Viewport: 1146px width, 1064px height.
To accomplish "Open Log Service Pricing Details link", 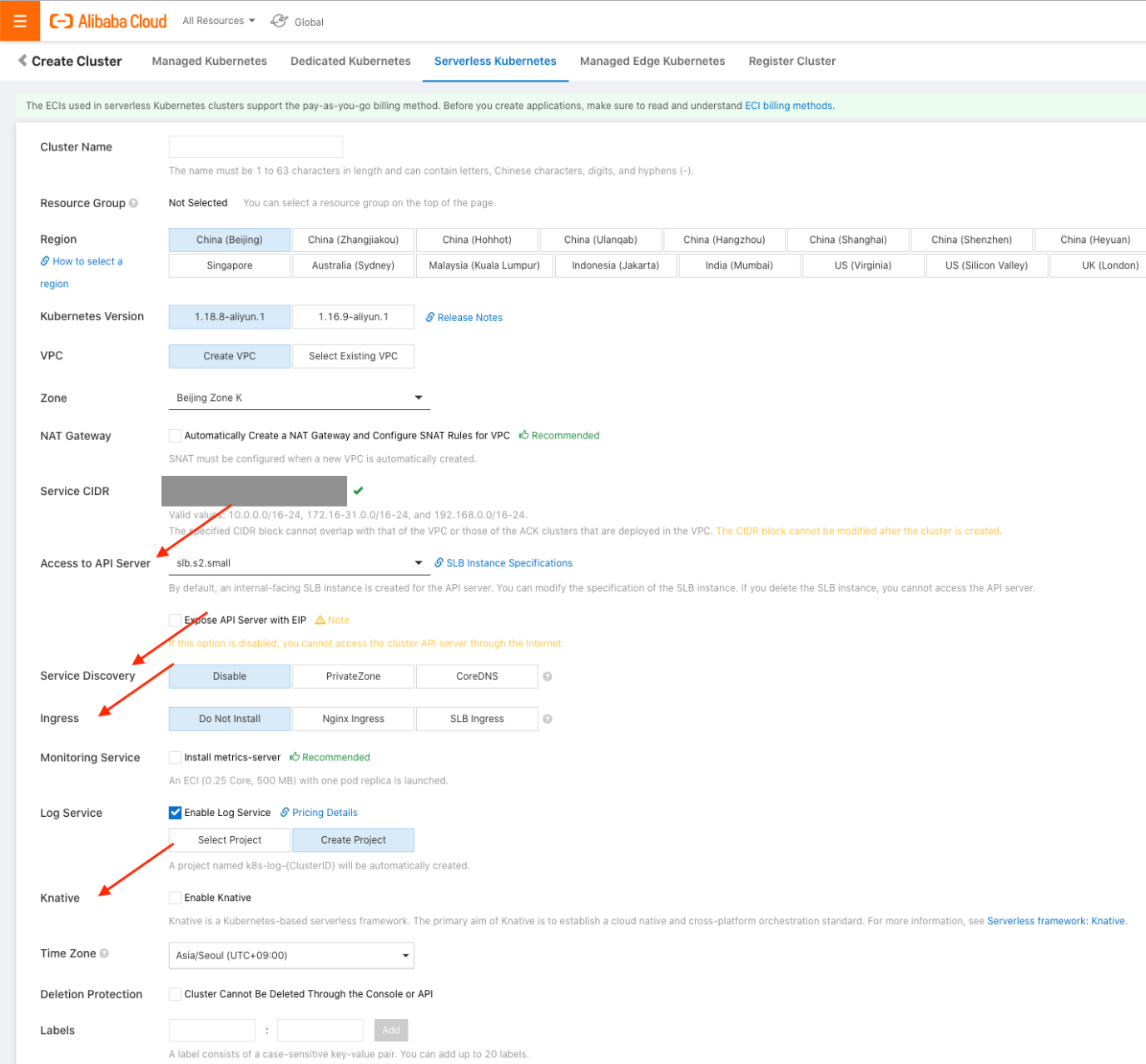I will 320,813.
